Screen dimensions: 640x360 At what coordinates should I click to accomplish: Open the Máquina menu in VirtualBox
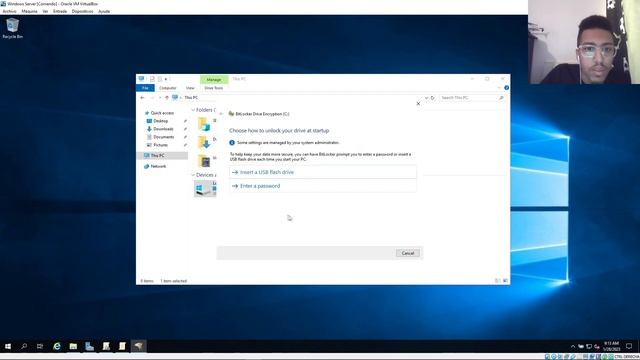click(29, 11)
